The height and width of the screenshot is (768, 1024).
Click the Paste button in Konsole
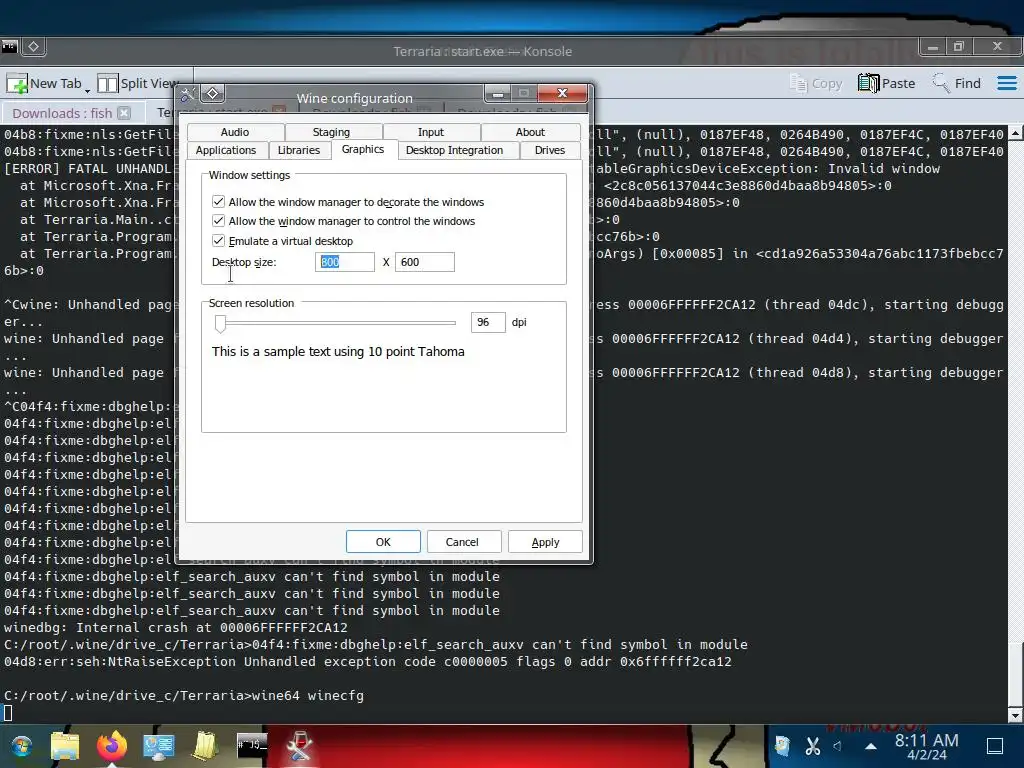pos(887,84)
